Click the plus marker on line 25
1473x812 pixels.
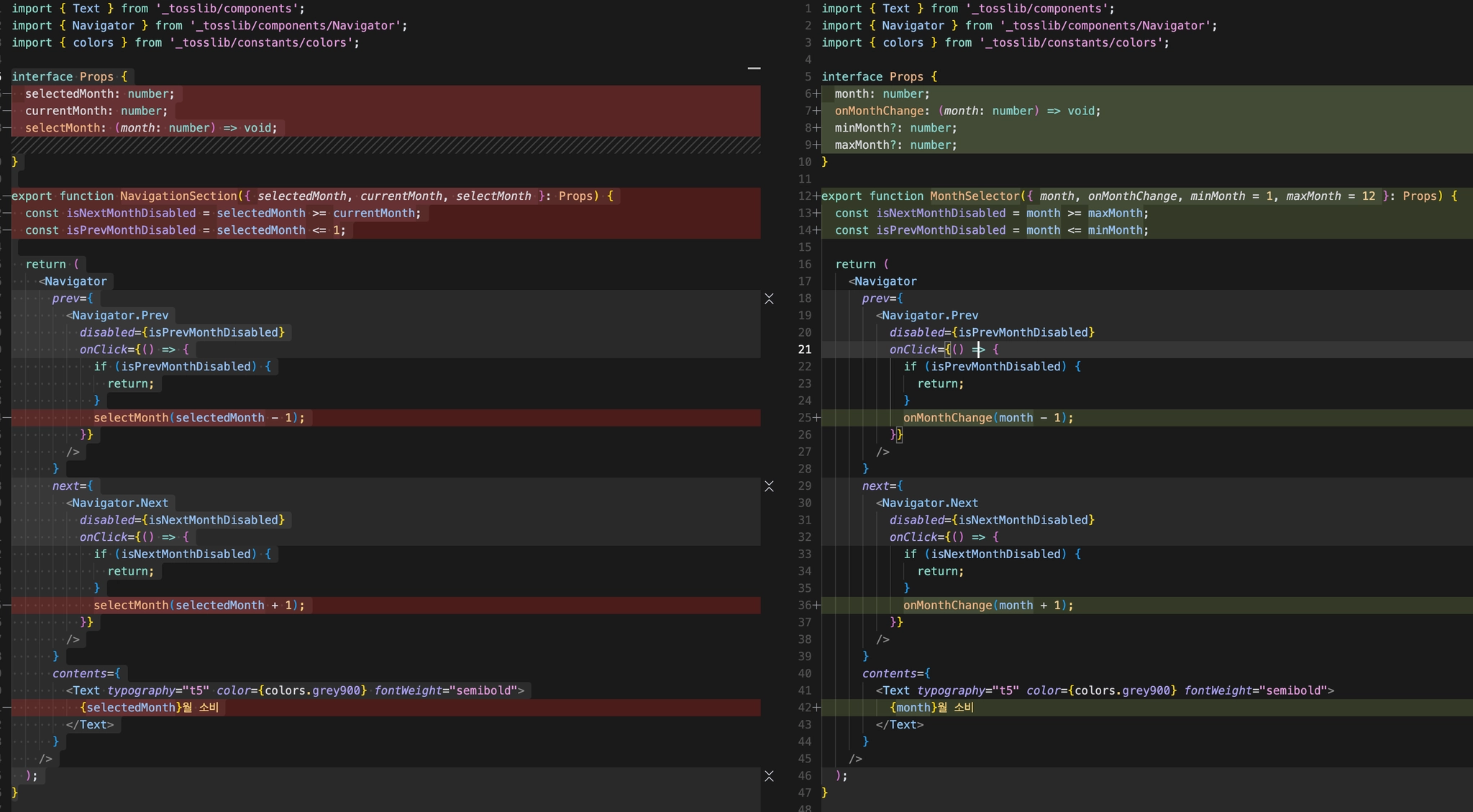click(x=816, y=418)
